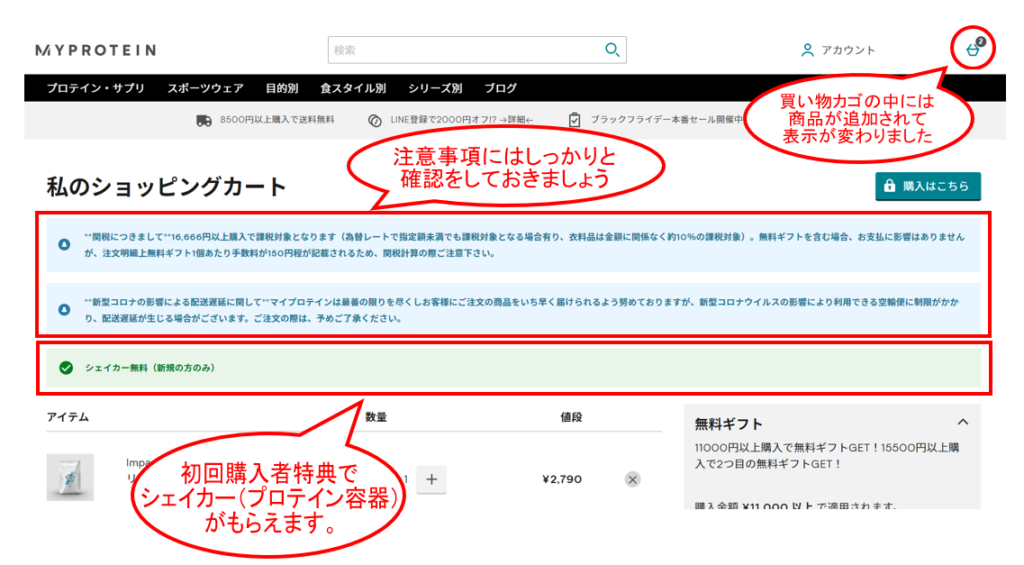Click the 購入はこちら checkout button
Image resolution: width=1024 pixels, height=565 pixels.
pyautogui.click(x=928, y=186)
